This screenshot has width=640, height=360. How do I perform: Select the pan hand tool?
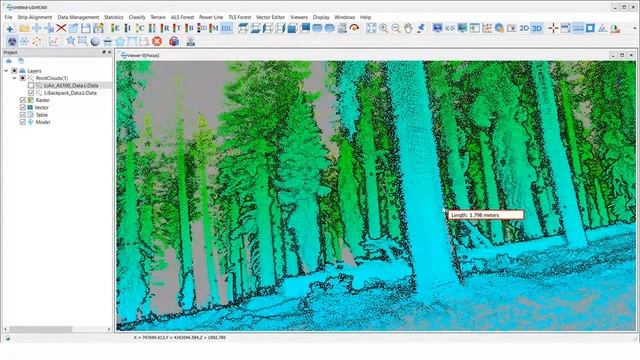408,28
